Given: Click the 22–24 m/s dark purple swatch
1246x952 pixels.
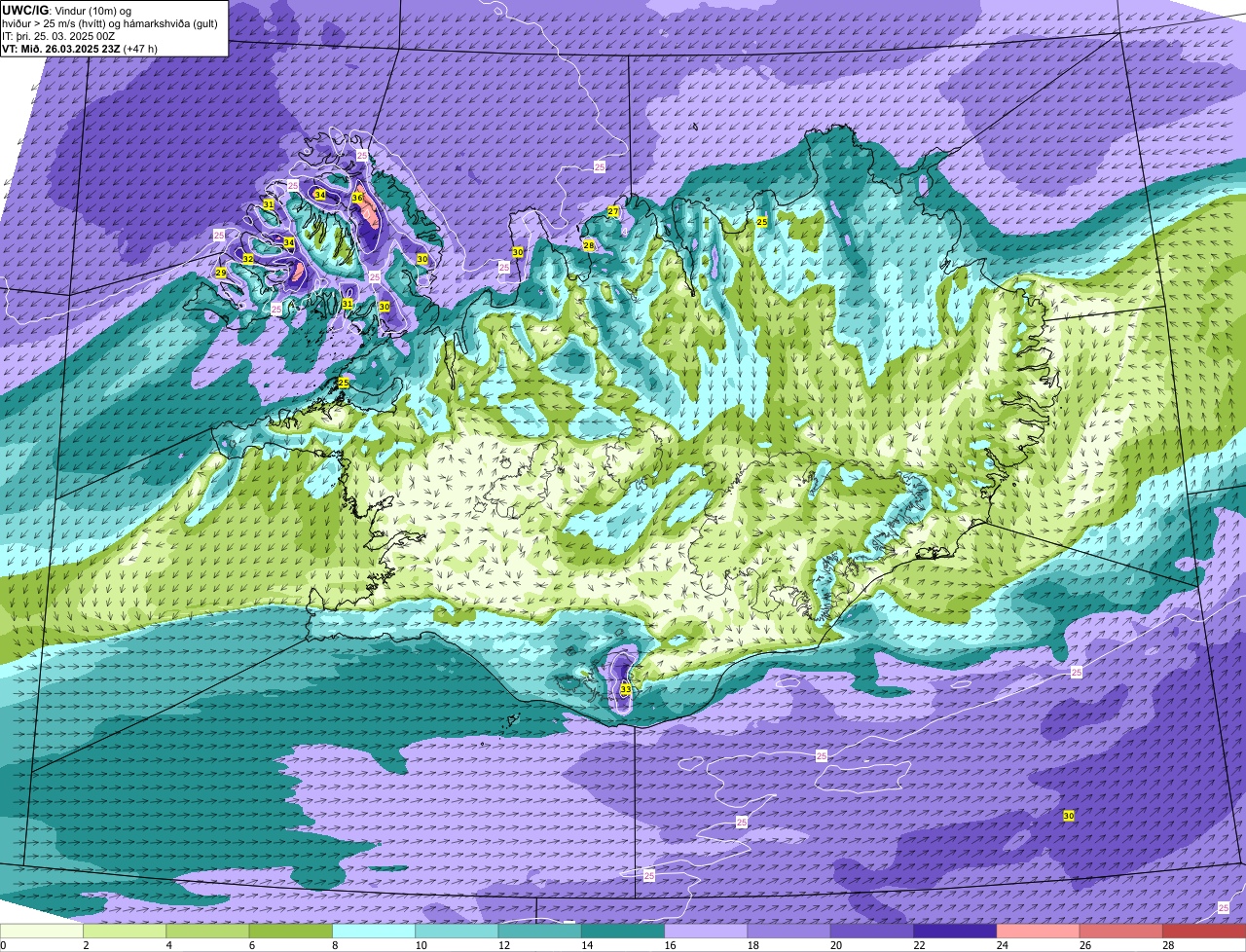Looking at the screenshot, I should [955, 931].
